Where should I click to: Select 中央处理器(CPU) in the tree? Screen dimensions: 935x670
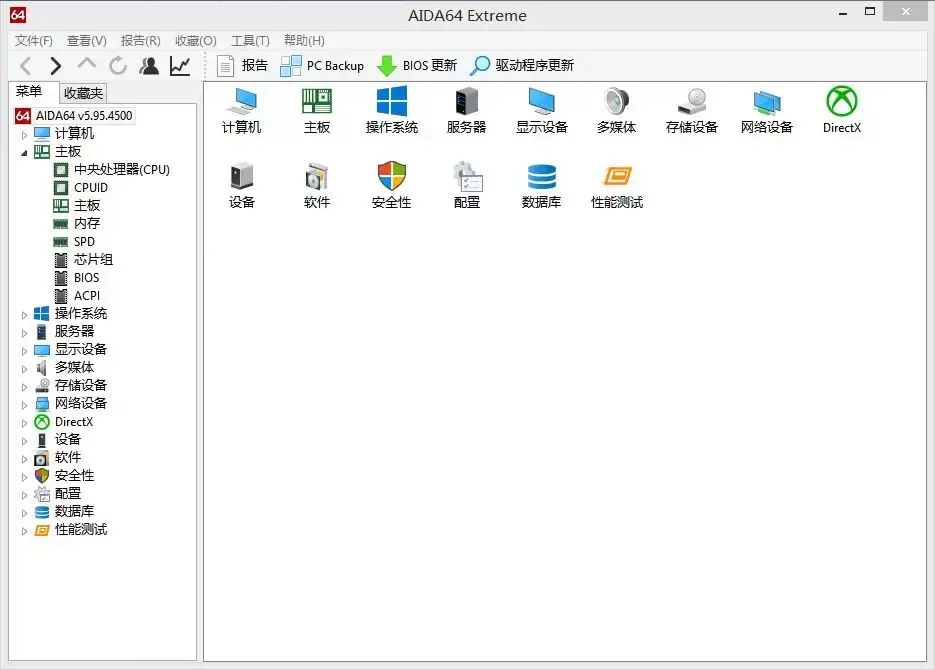tap(112, 170)
